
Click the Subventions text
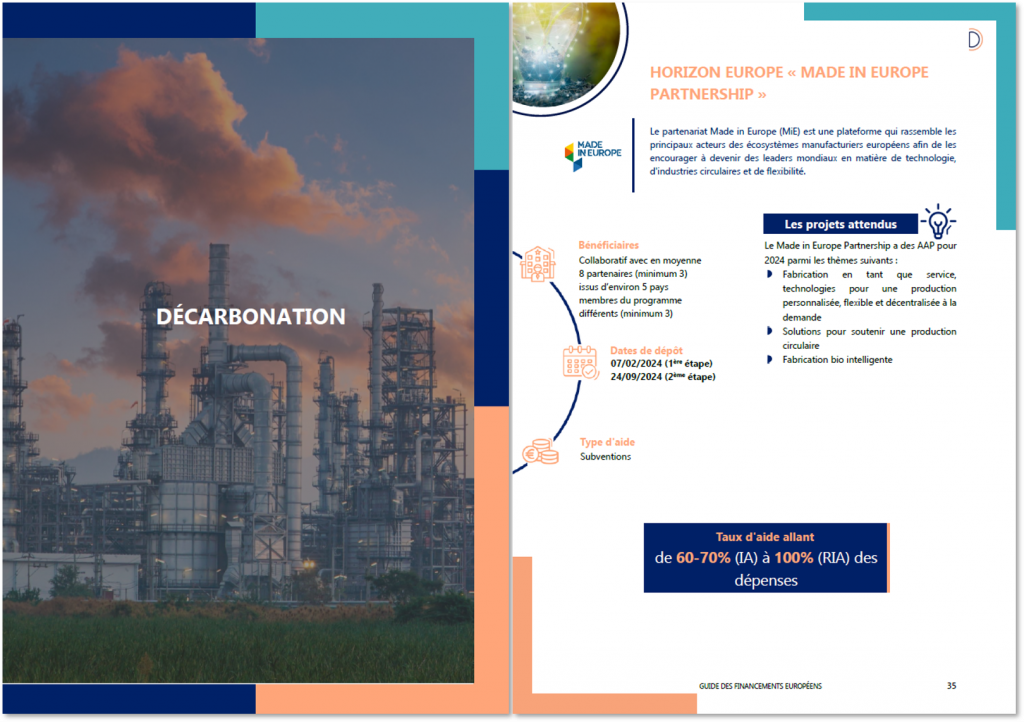[605, 456]
